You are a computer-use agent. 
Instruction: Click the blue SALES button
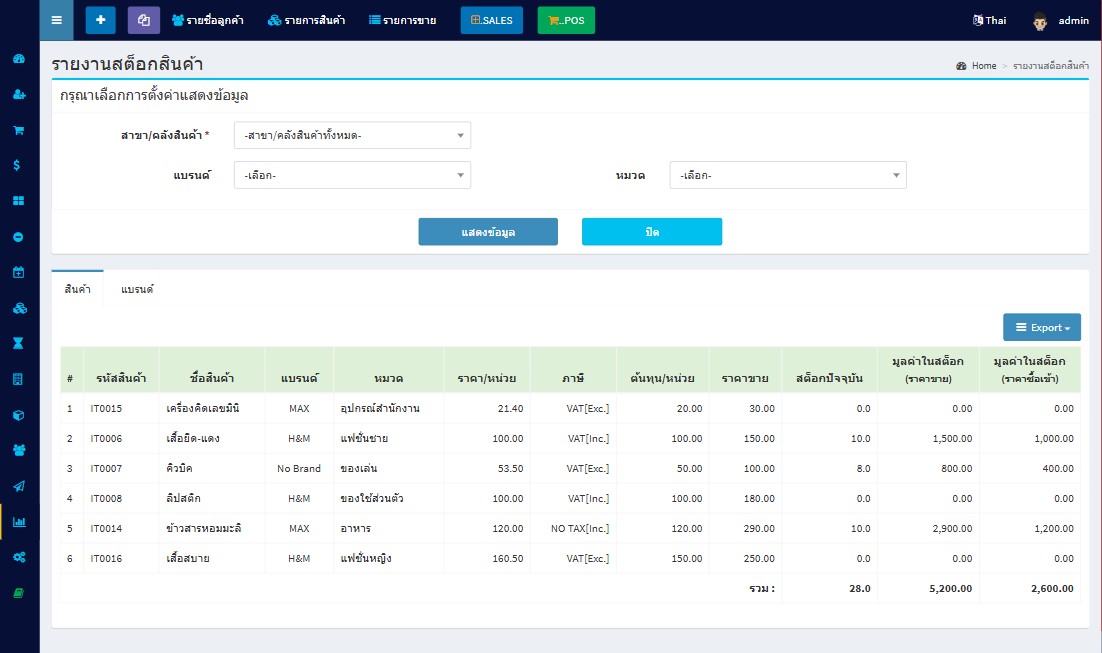coord(492,20)
